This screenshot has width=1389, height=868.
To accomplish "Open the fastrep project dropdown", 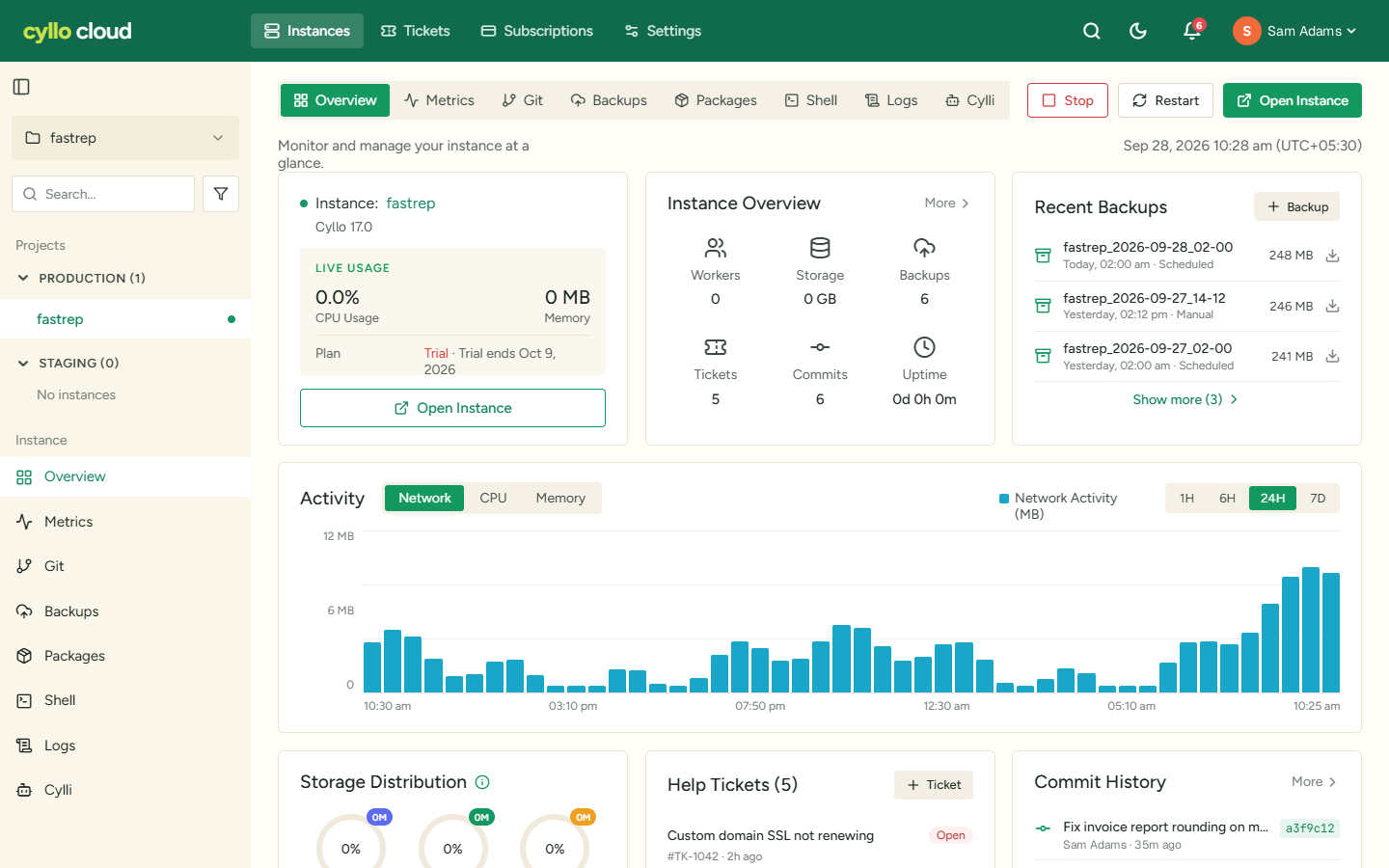I will coord(125,138).
